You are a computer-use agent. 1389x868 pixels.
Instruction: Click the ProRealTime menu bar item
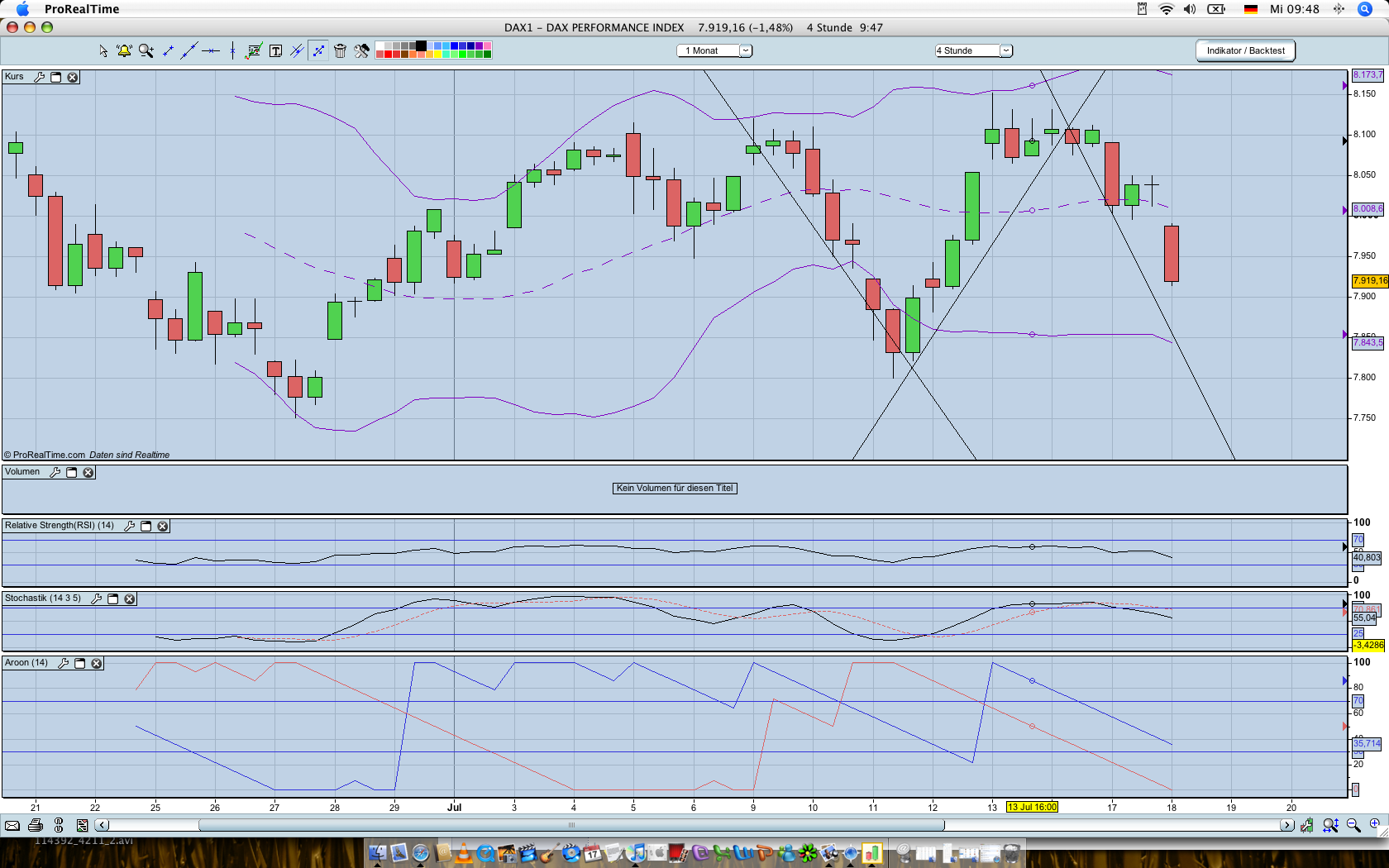(x=82, y=9)
